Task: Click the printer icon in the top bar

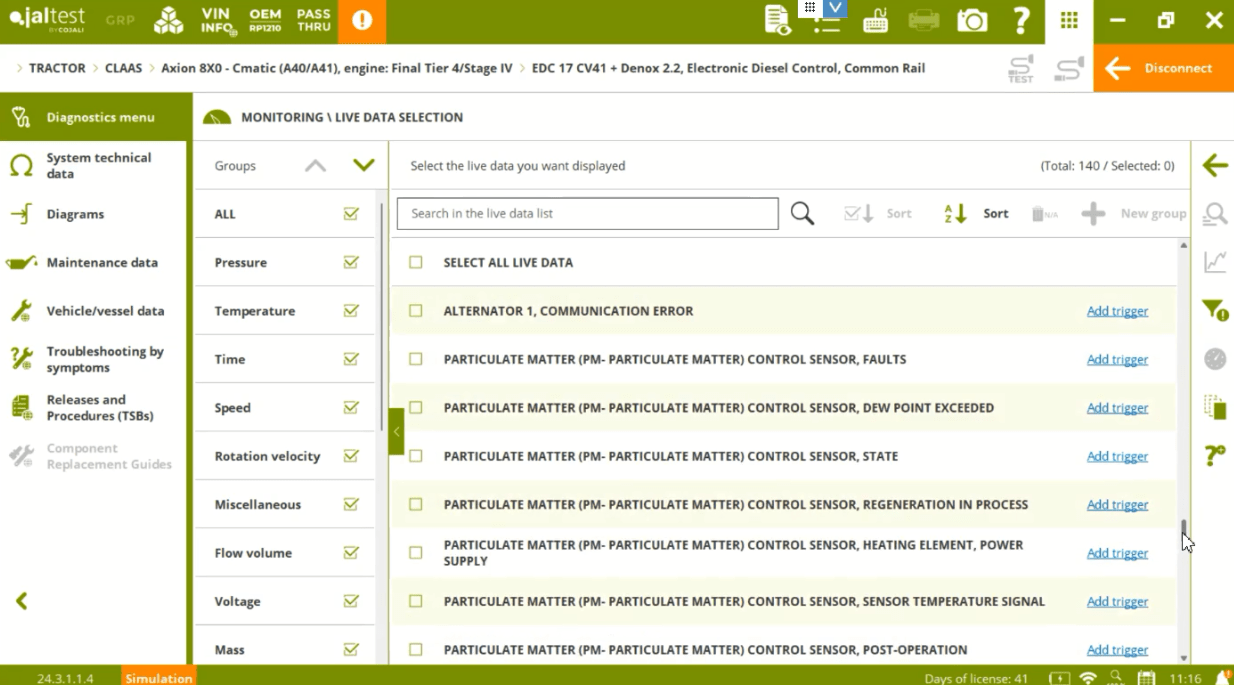Action: (x=924, y=21)
